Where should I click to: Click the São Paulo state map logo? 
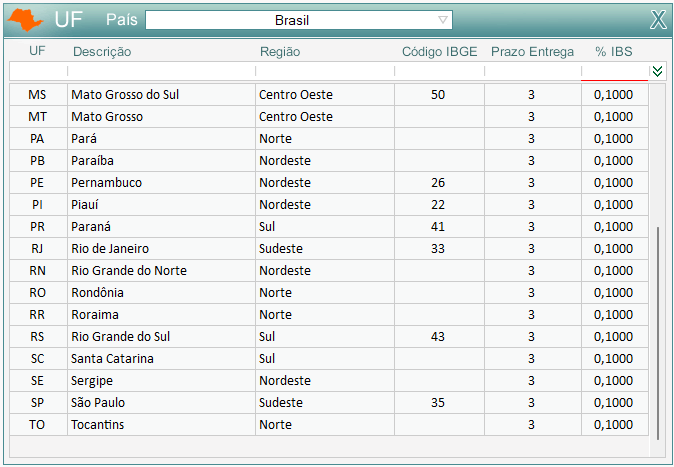coord(26,19)
